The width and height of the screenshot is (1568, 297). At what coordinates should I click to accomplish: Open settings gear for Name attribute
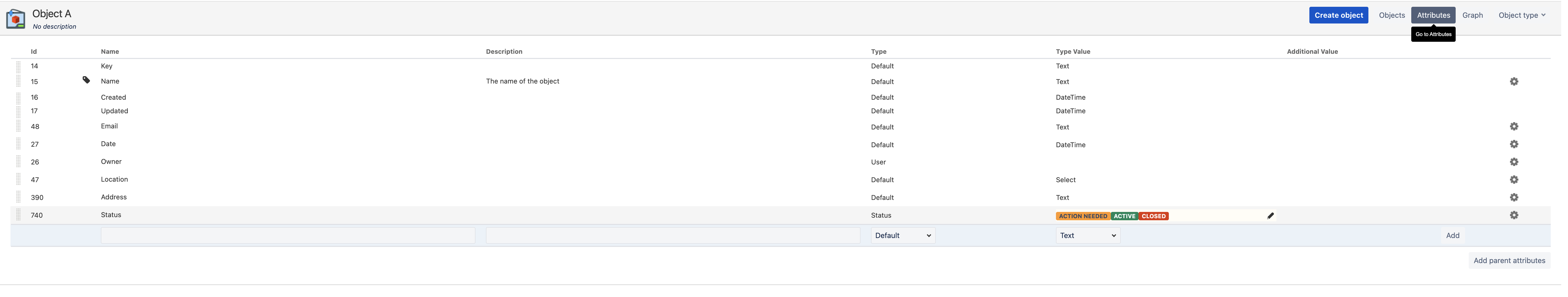pyautogui.click(x=1520, y=81)
